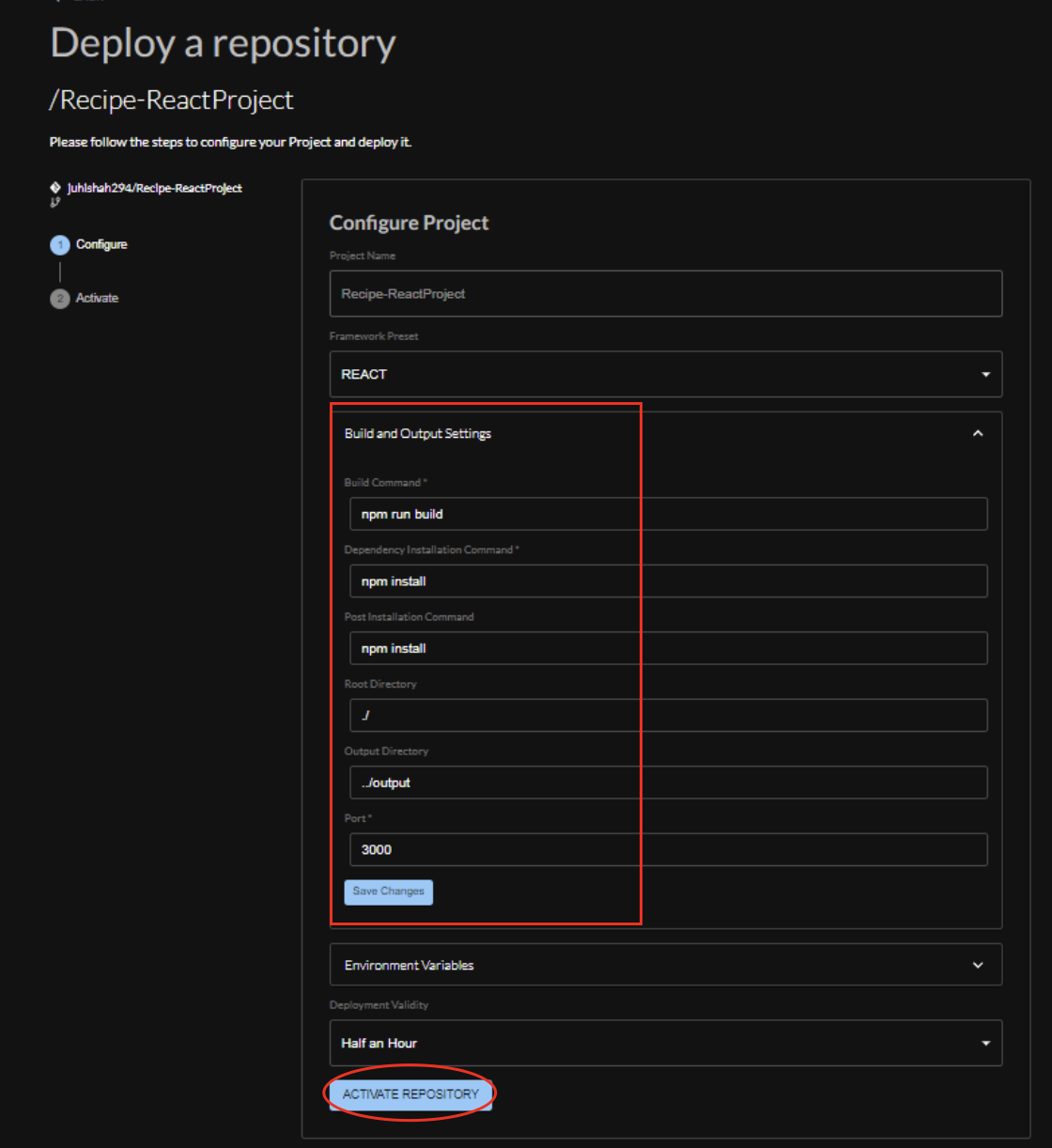This screenshot has width=1052, height=1148.
Task: Click the Activate Repository button
Action: [410, 1094]
